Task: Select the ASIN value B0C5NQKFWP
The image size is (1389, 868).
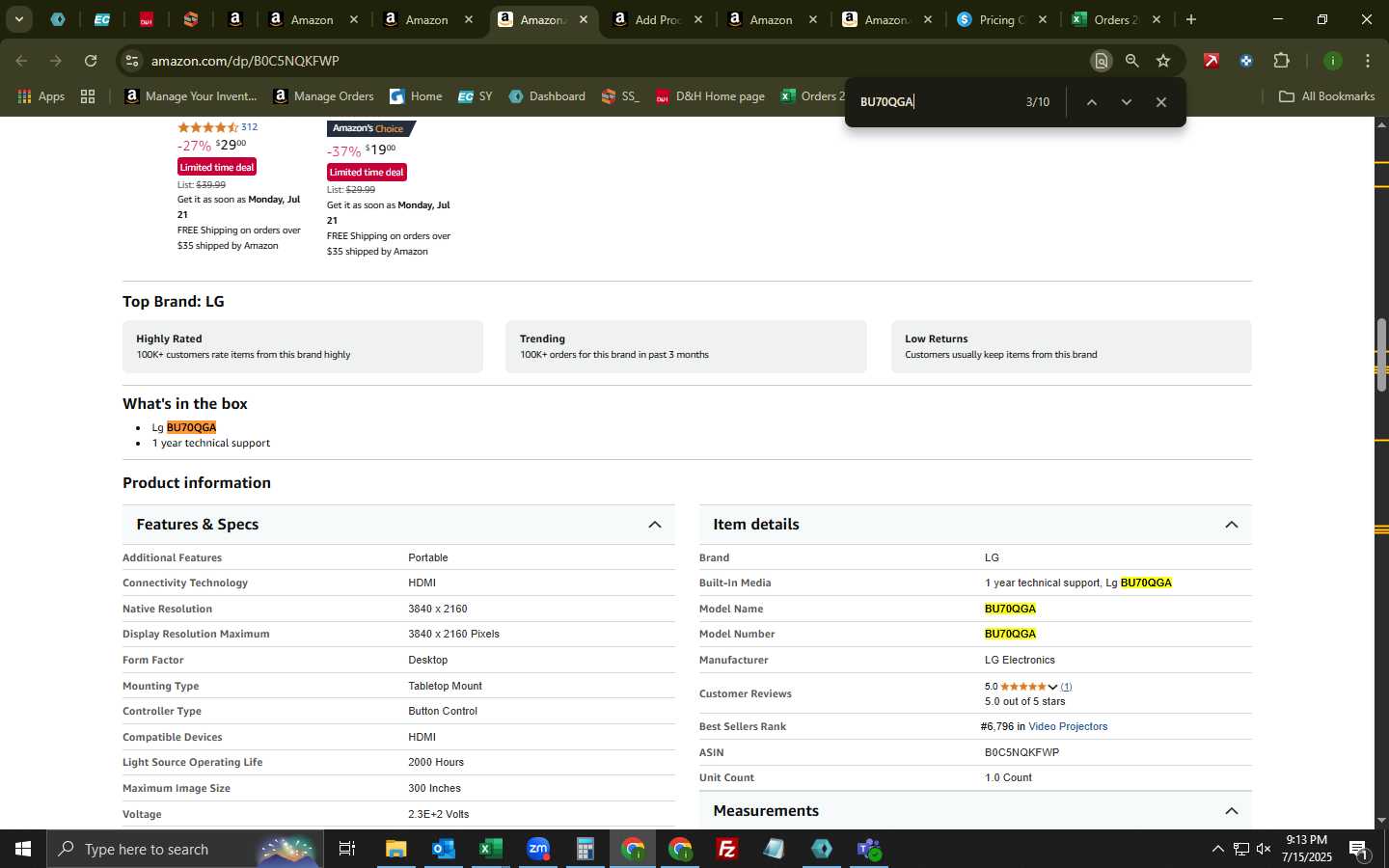Action: click(x=1021, y=752)
